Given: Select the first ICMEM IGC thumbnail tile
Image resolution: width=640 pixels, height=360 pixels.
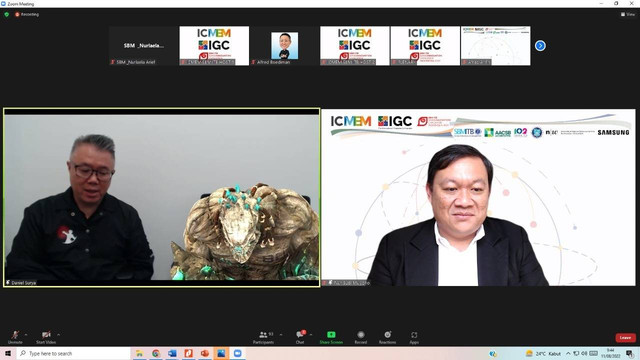Looking at the screenshot, I should click(214, 46).
